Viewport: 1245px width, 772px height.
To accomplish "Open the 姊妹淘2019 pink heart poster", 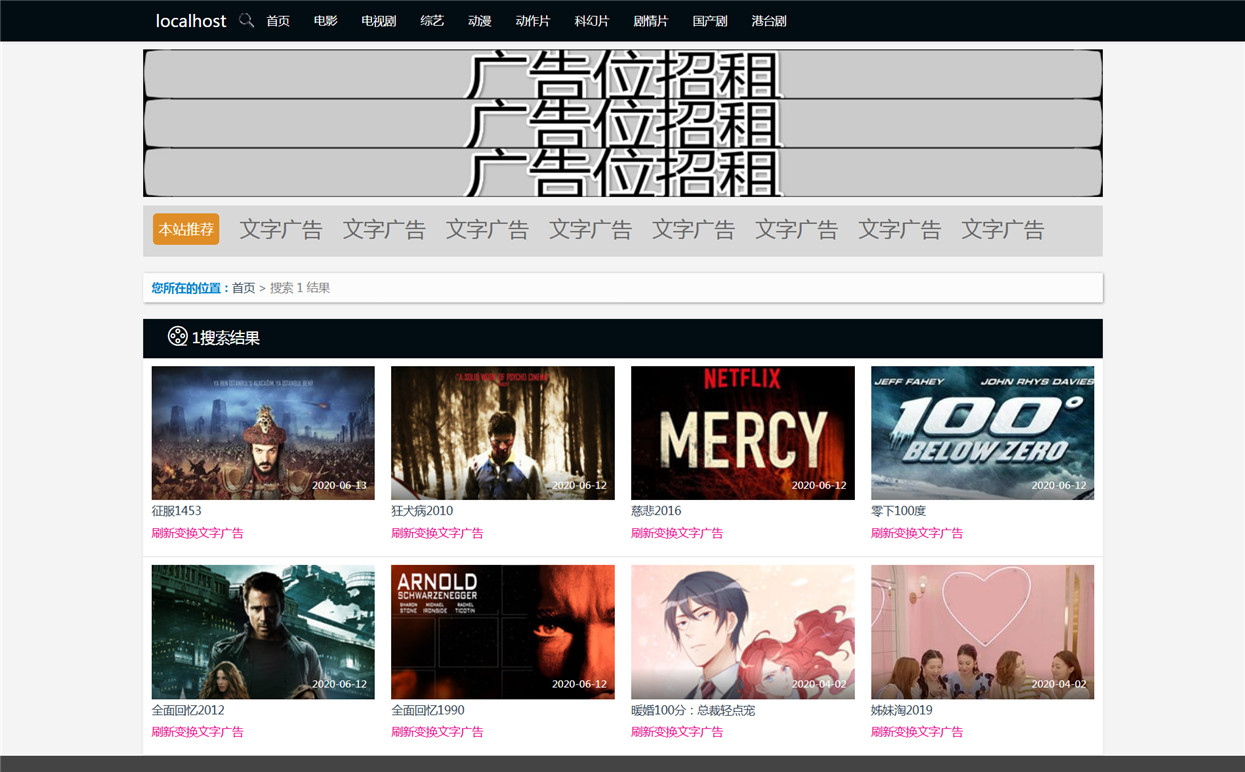I will [x=982, y=632].
